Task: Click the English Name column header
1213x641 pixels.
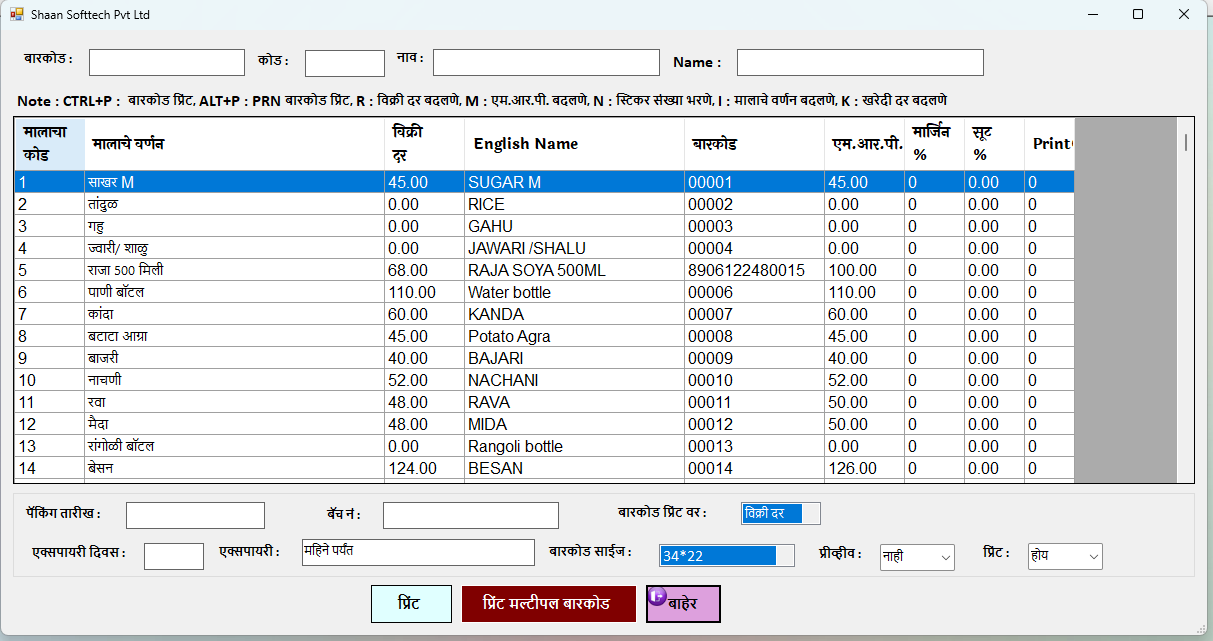Action: pyautogui.click(x=526, y=144)
